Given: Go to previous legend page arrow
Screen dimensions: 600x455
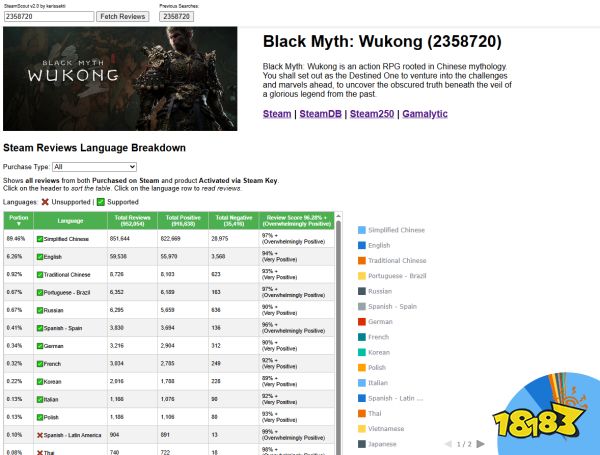Looking at the screenshot, I should coord(448,444).
